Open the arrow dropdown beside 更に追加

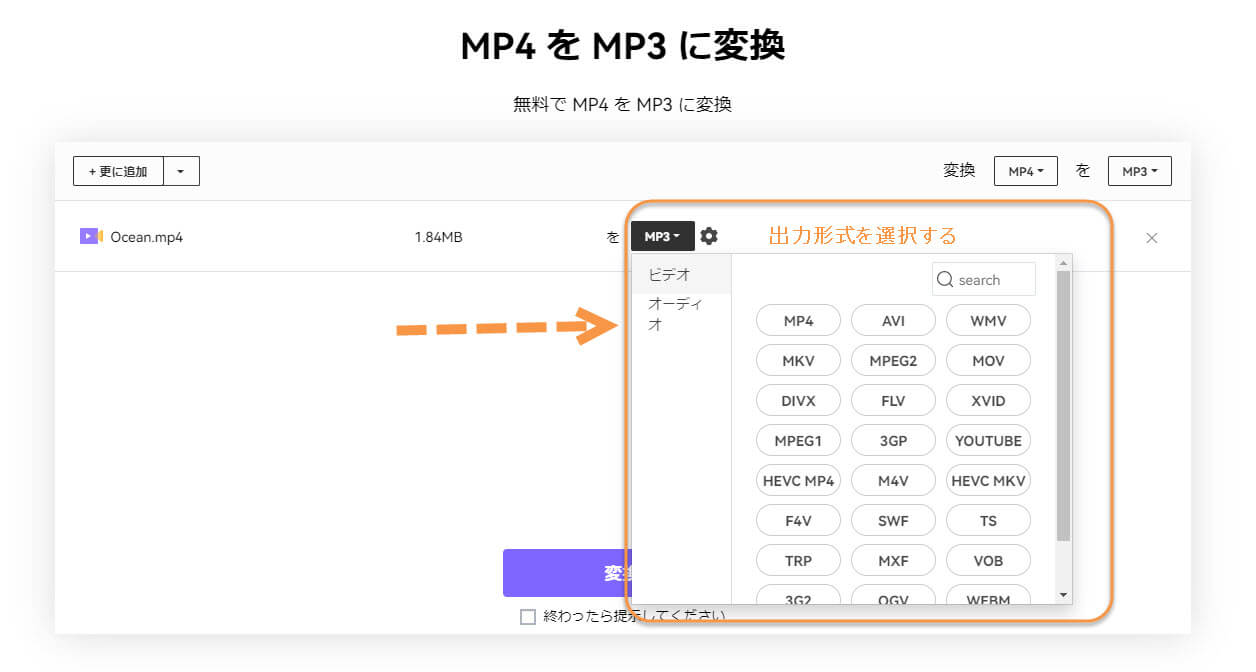coord(181,171)
